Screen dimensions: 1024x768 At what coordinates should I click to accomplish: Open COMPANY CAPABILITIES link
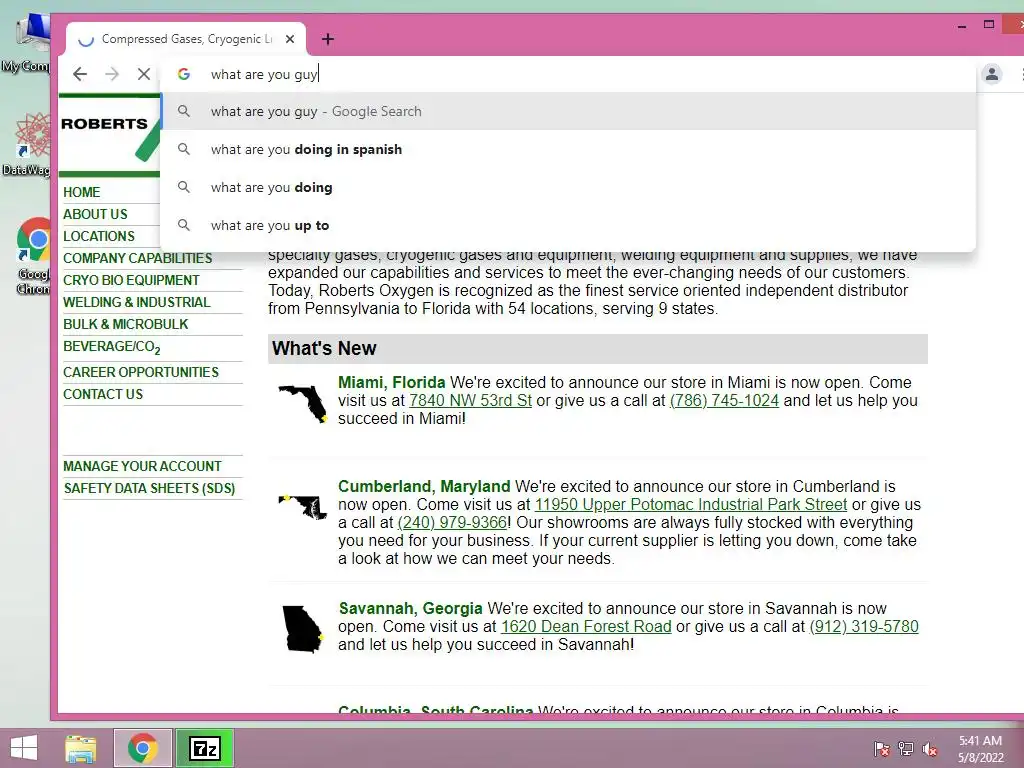coord(138,259)
